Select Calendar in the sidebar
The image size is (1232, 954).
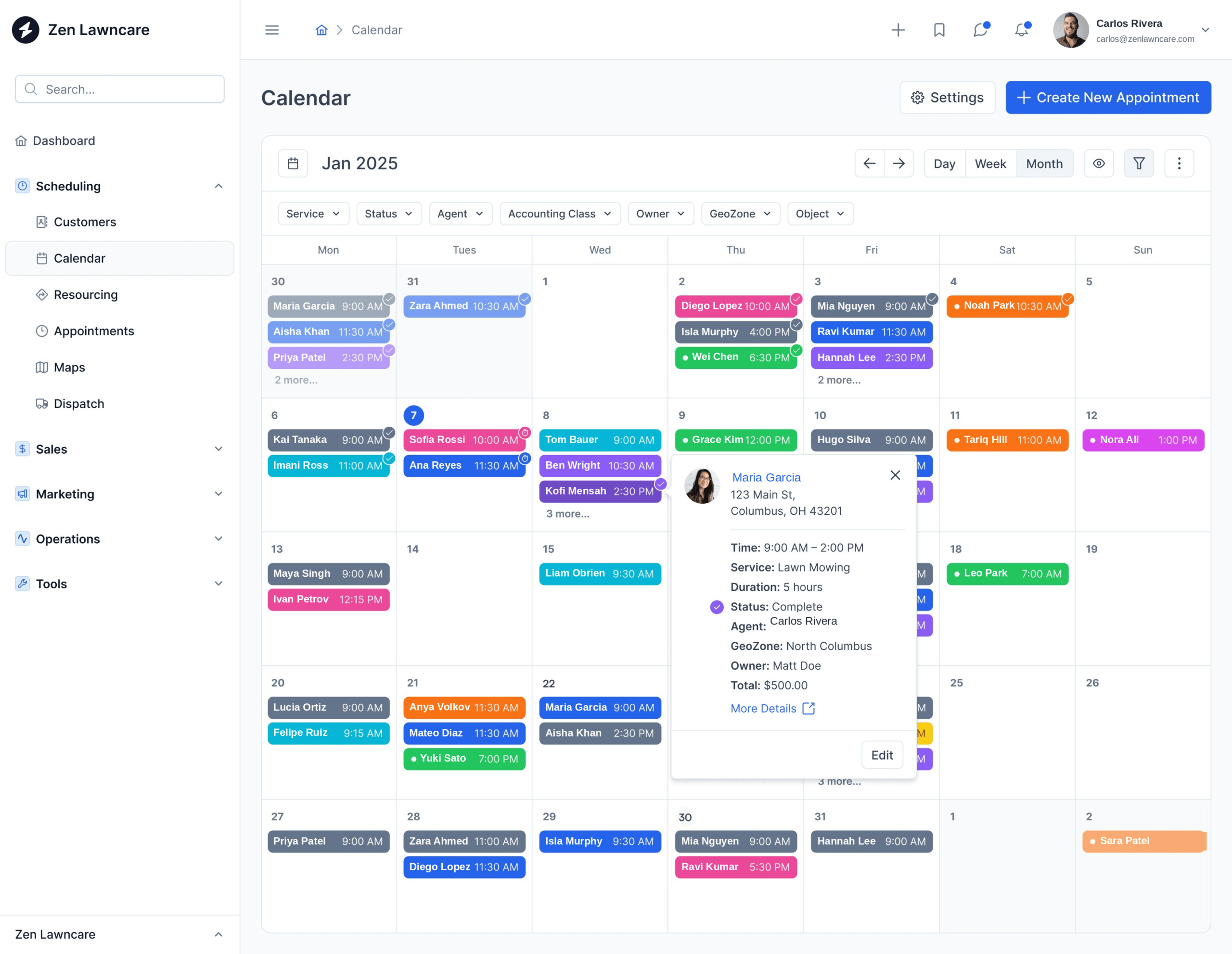tap(119, 258)
